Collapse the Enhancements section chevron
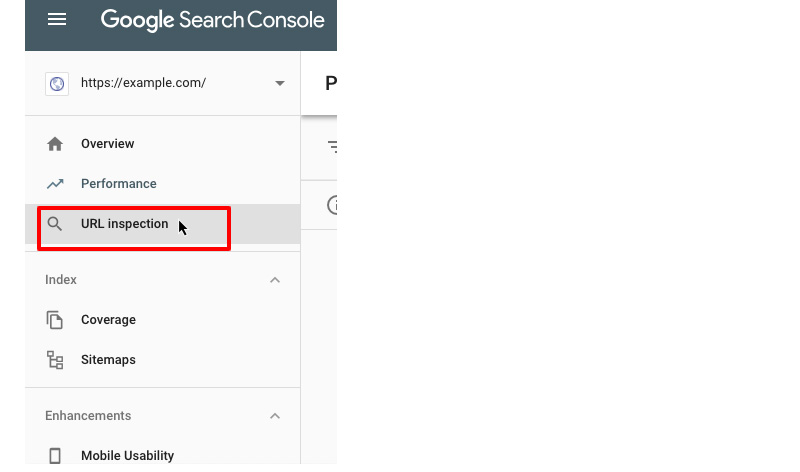 [275, 416]
